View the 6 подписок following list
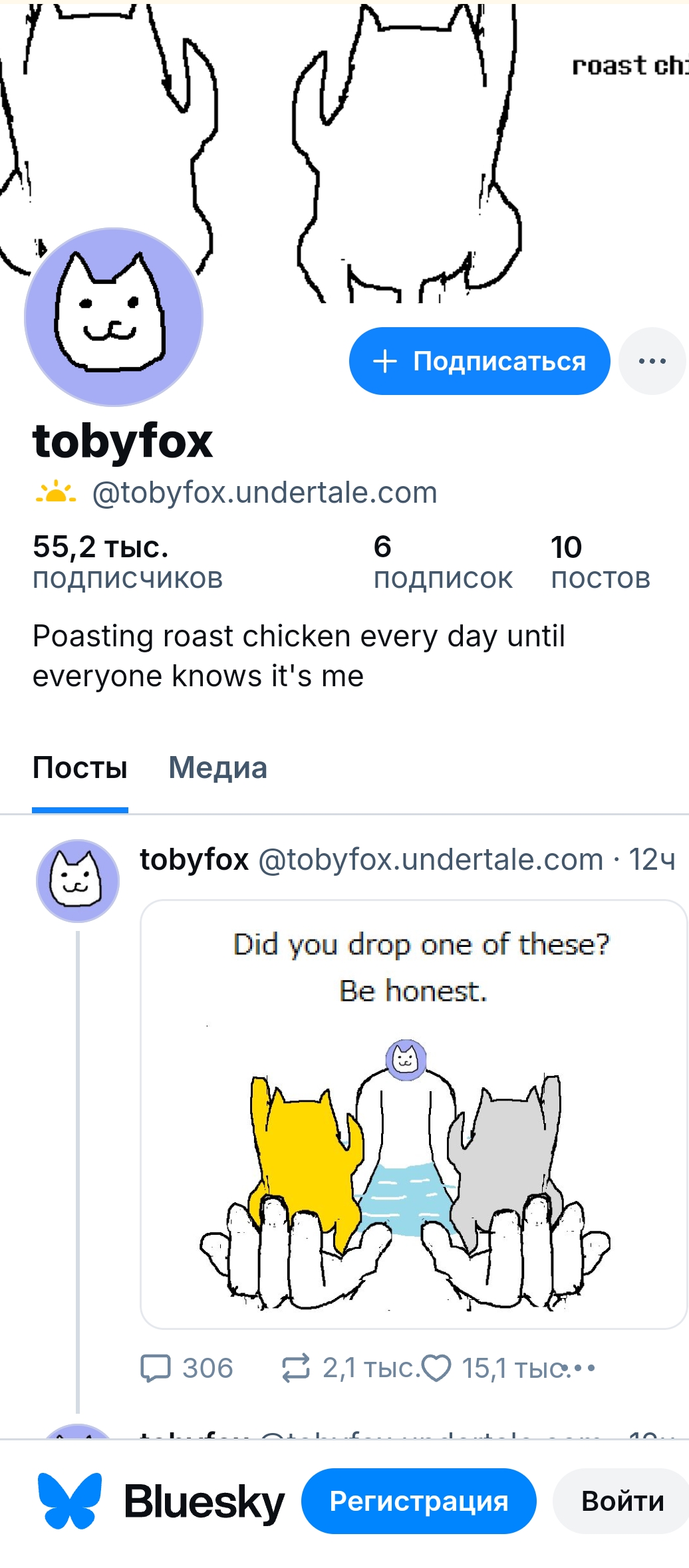 coord(443,562)
